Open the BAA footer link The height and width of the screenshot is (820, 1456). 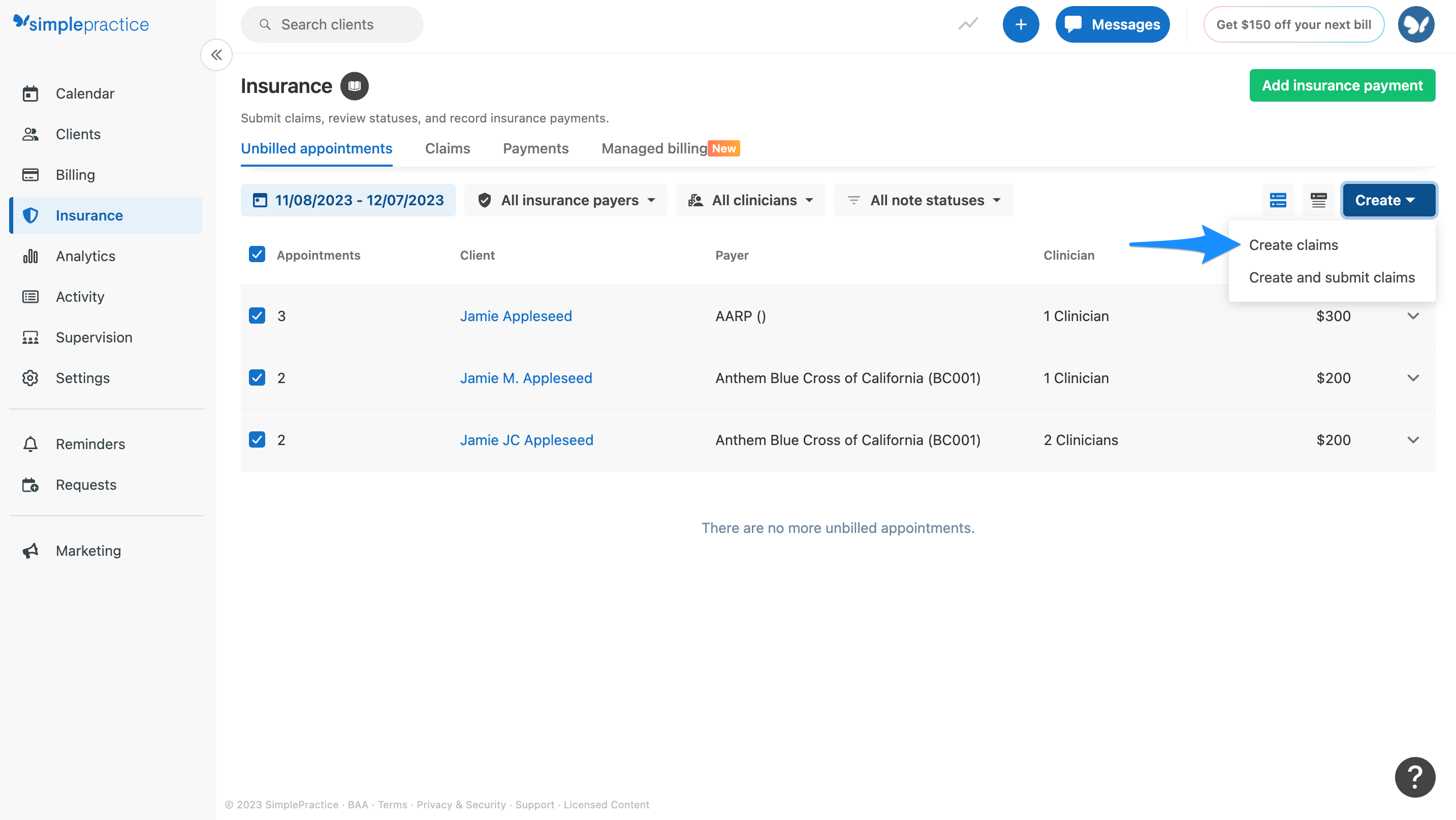coord(357,805)
